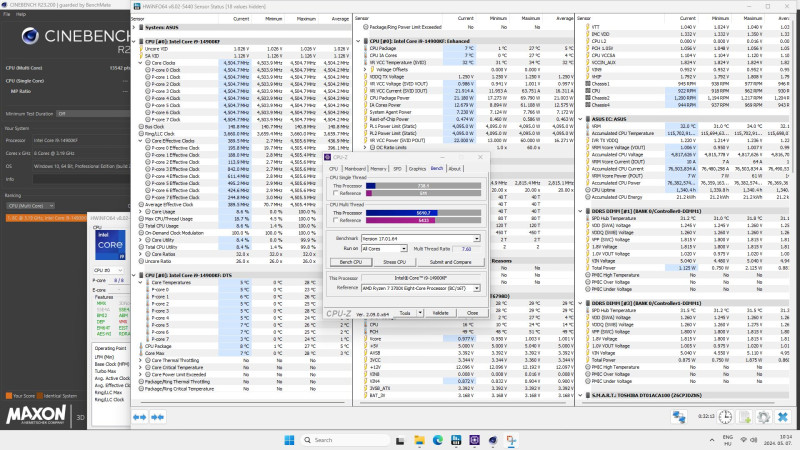Click the HWiNFO network connection icon
Image resolution: width=800 pixels, height=450 pixels.
[x=679, y=417]
